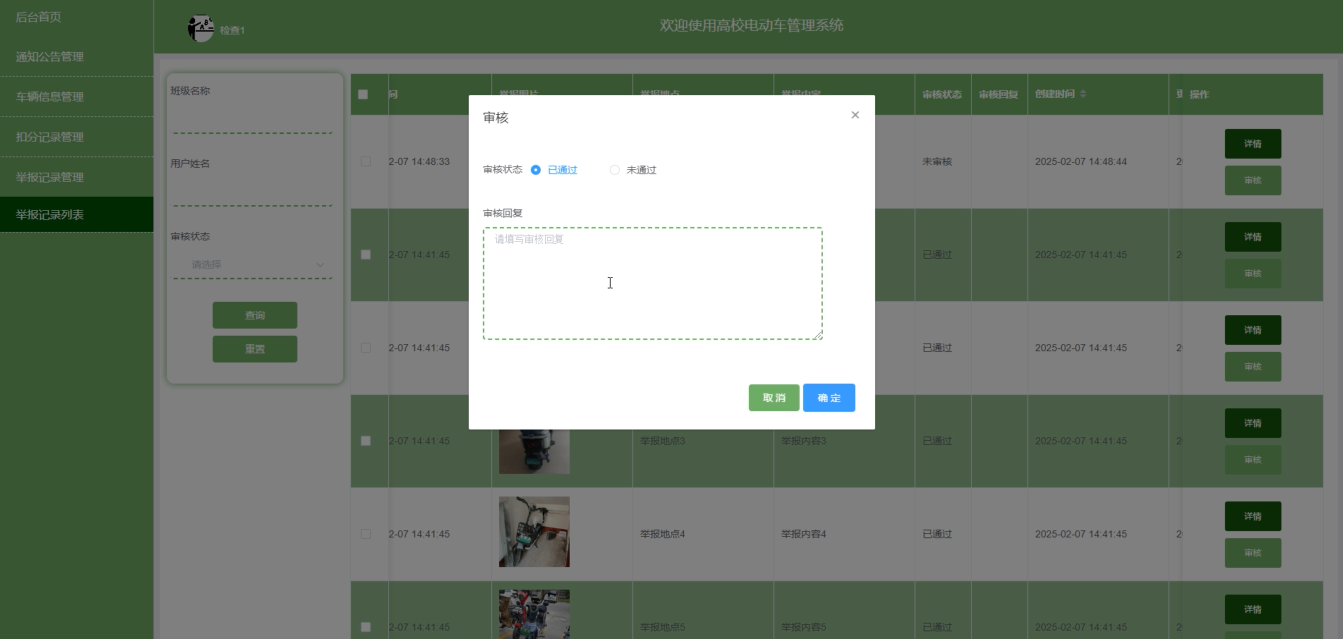The width and height of the screenshot is (1343, 639).
Task: Click the 审核回复 column header
Action: (x=998, y=95)
